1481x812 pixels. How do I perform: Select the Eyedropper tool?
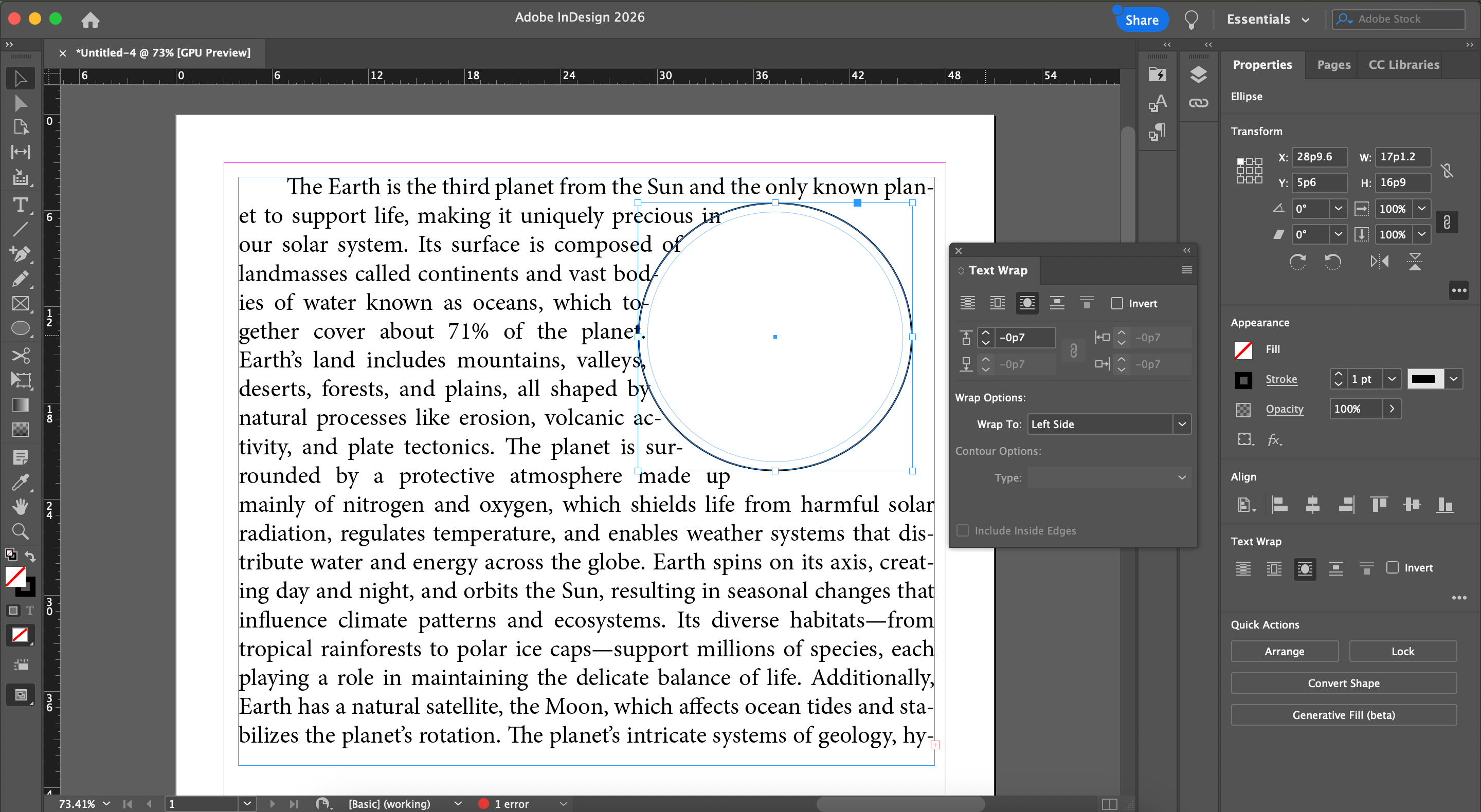pyautogui.click(x=20, y=482)
